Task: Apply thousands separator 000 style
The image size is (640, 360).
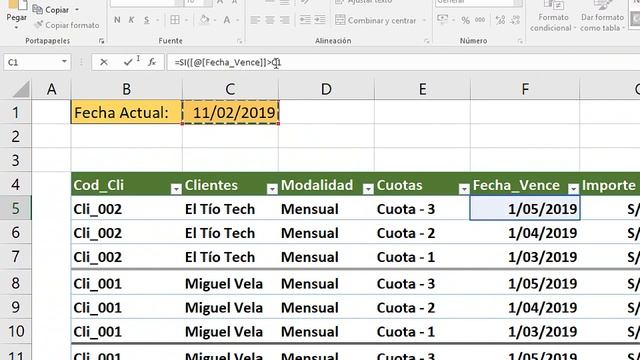Action: click(x=480, y=20)
